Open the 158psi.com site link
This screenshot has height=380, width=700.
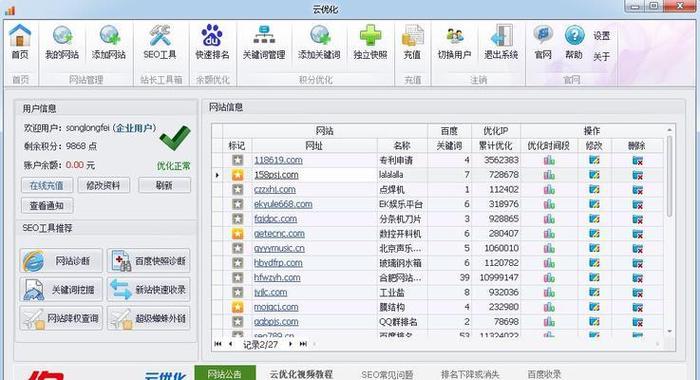coord(276,175)
